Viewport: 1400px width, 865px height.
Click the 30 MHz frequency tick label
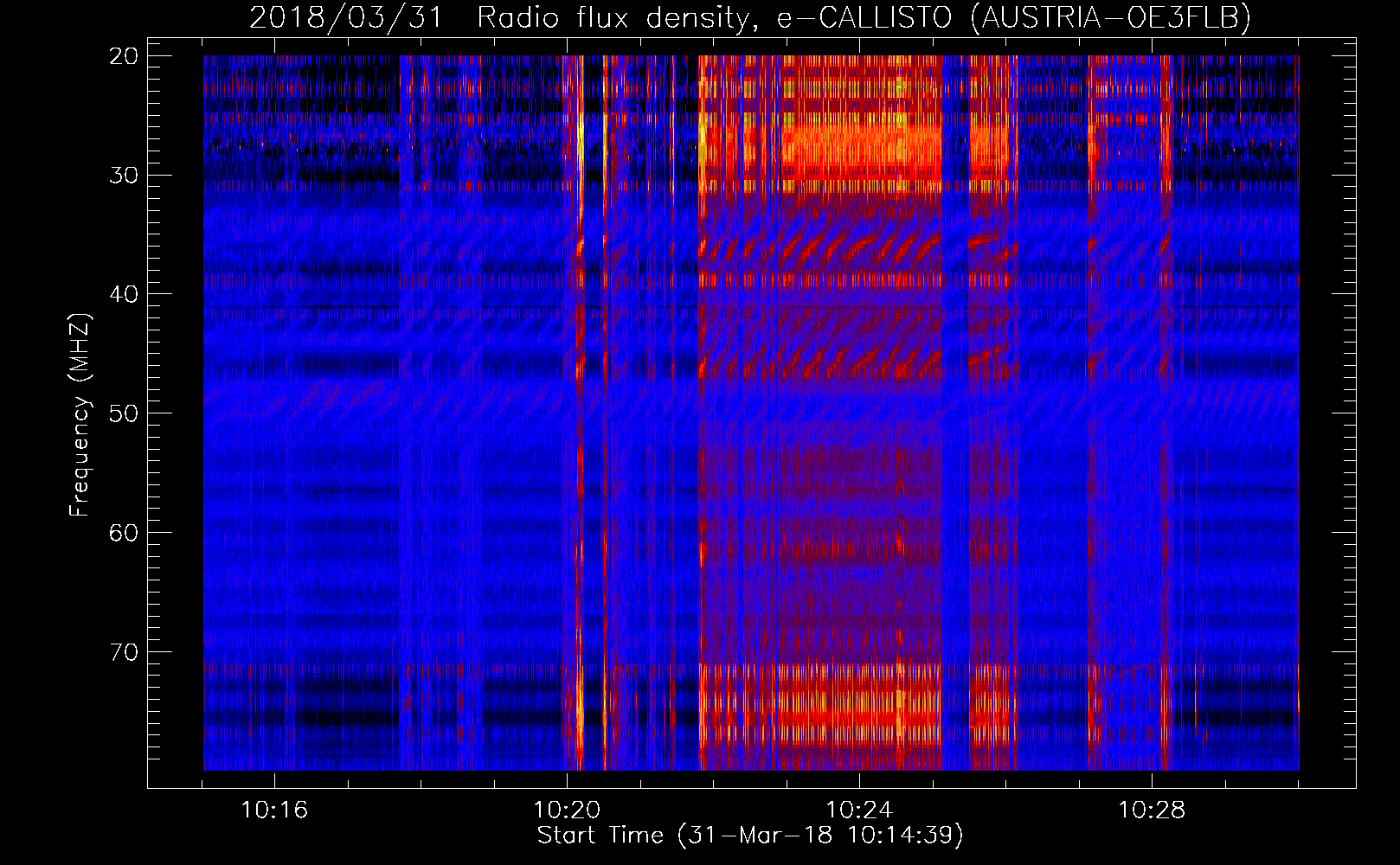point(124,176)
